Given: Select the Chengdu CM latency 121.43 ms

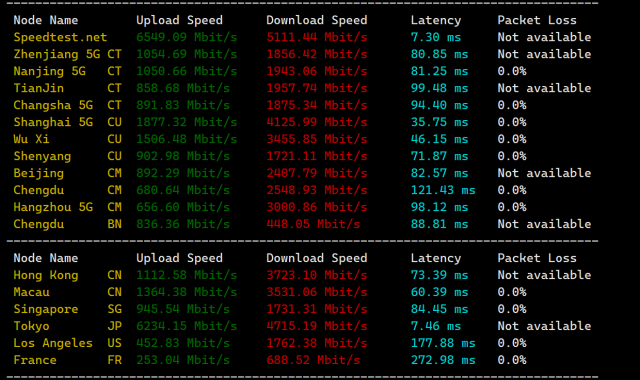Looking at the screenshot, I should point(443,190).
